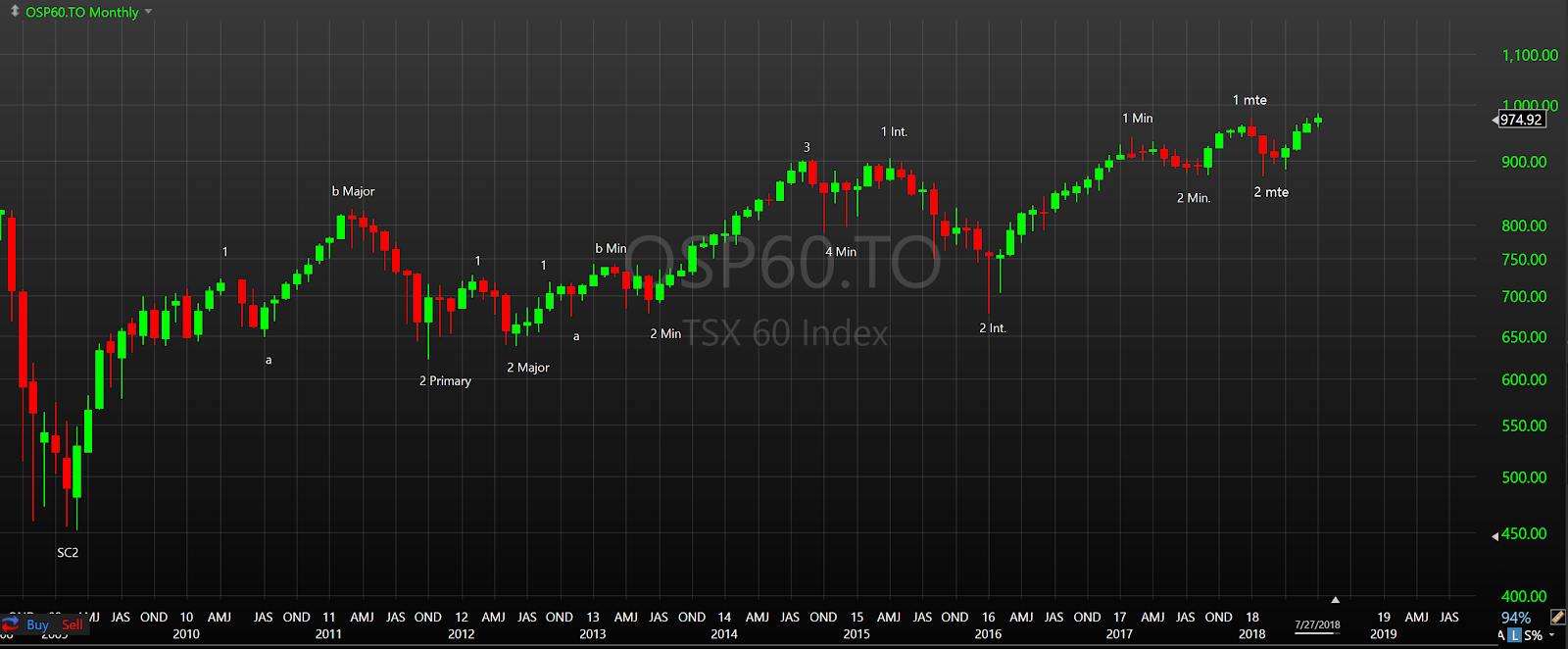The image size is (1568, 649).
Task: Click the 2015 year label on time axis
Action: pyautogui.click(x=857, y=634)
